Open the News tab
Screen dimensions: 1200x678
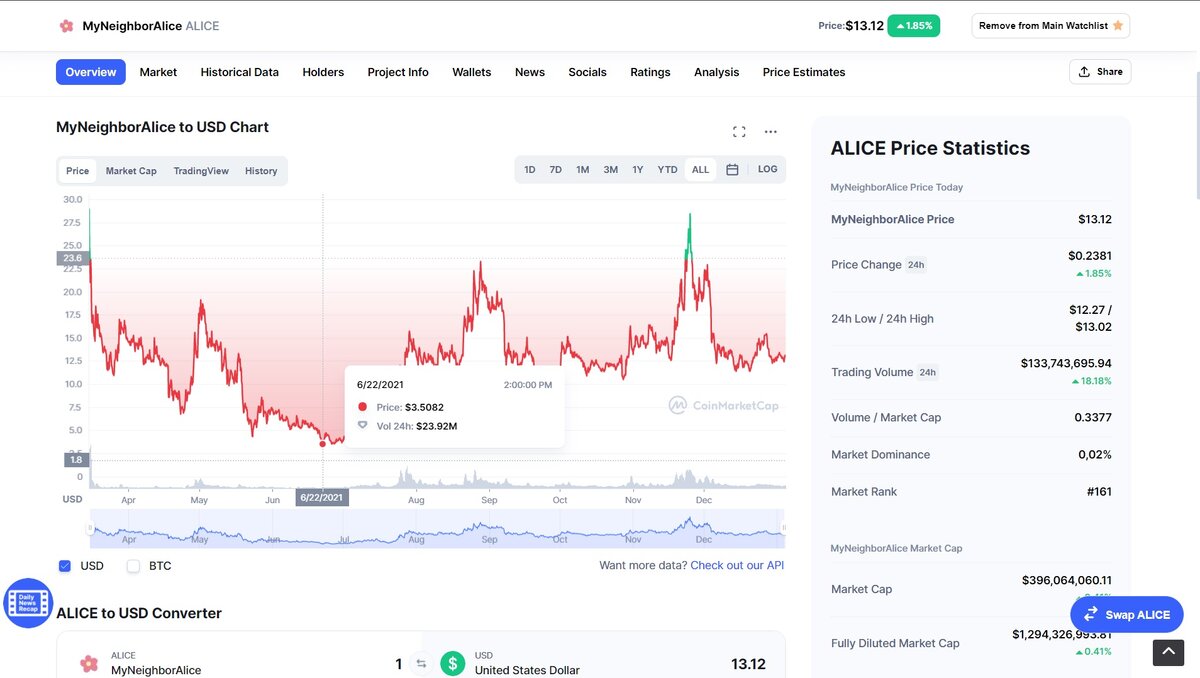pos(530,72)
